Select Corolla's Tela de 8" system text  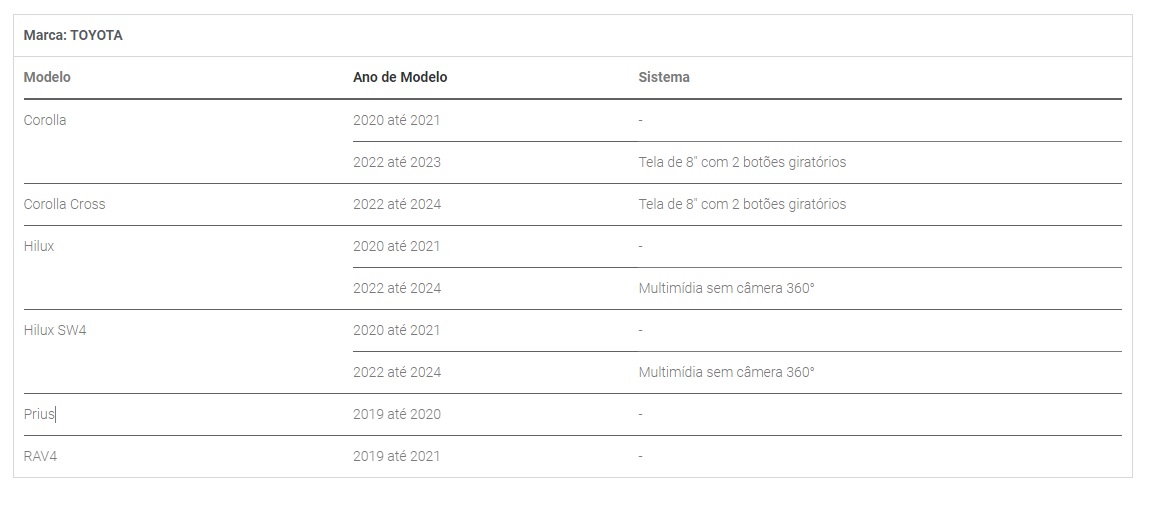pyautogui.click(x=741, y=162)
